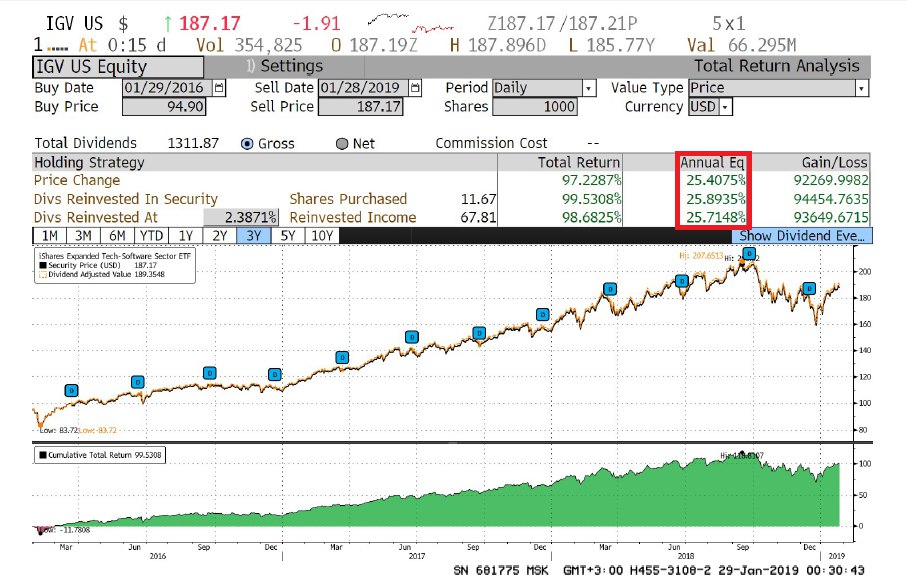Click the dividend marker near March 2018
The image size is (907, 581).
click(610, 289)
